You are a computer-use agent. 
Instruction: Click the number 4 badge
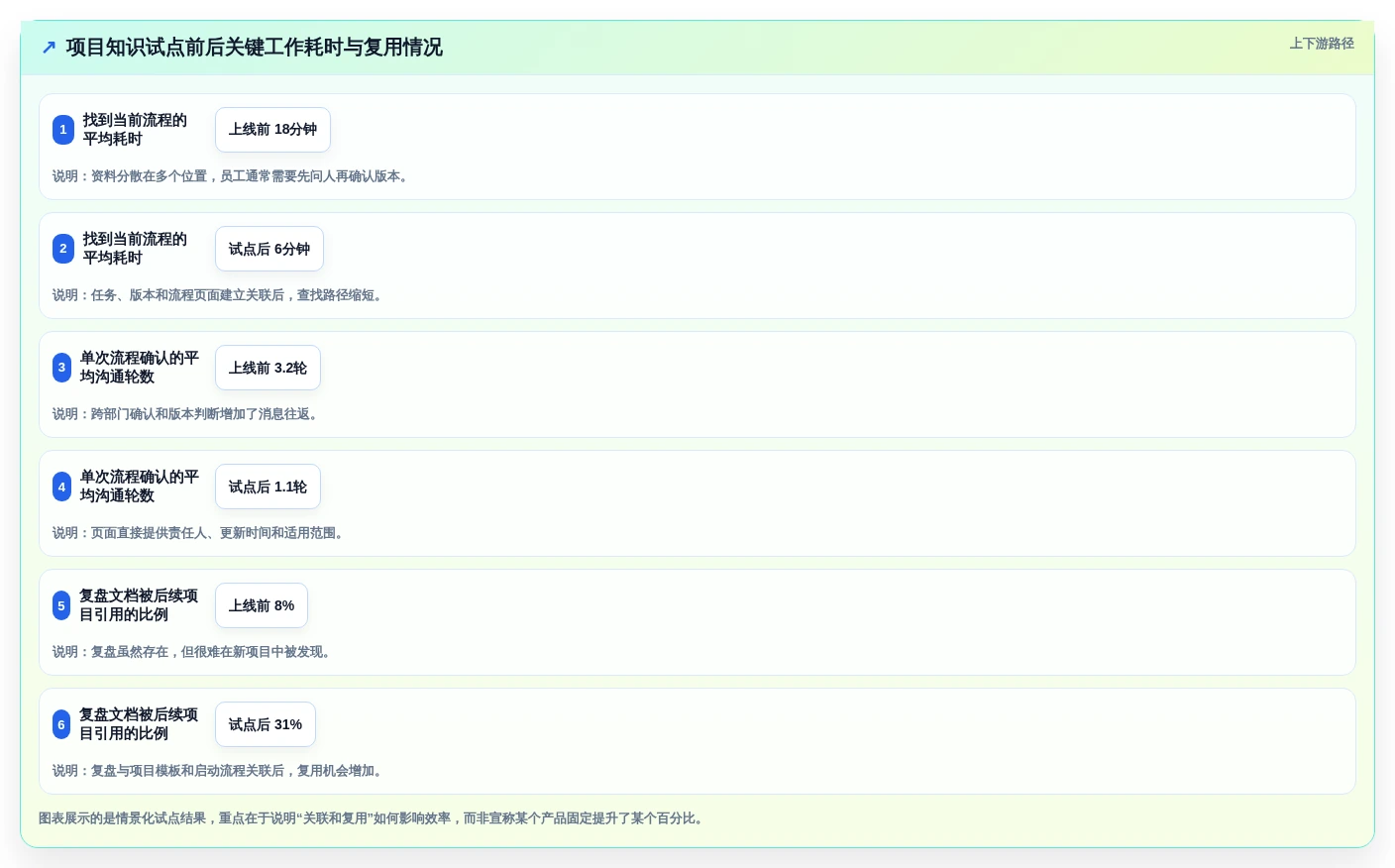click(61, 487)
